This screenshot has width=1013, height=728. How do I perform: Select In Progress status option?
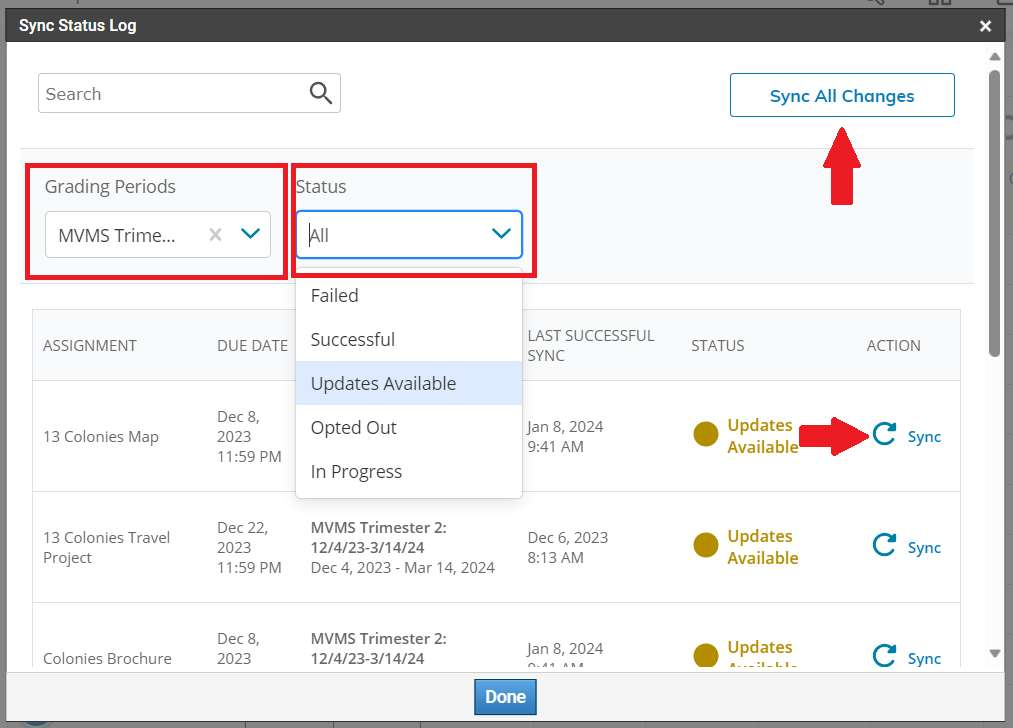[x=356, y=472]
